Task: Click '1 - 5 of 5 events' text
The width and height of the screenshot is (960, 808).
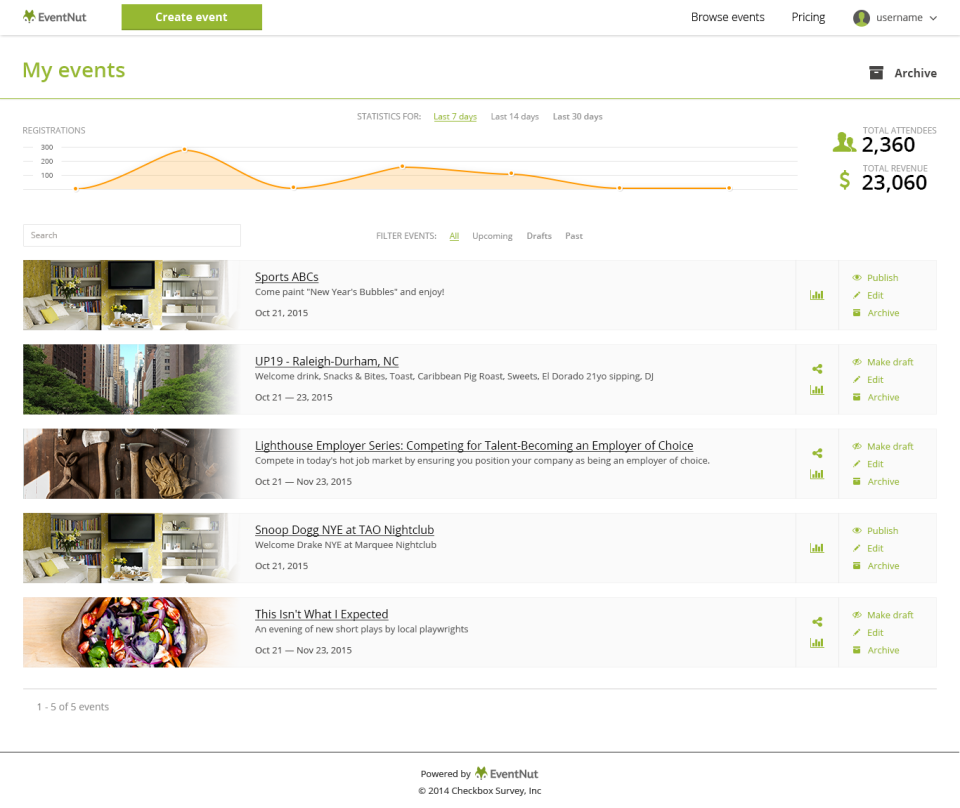Action: point(73,706)
